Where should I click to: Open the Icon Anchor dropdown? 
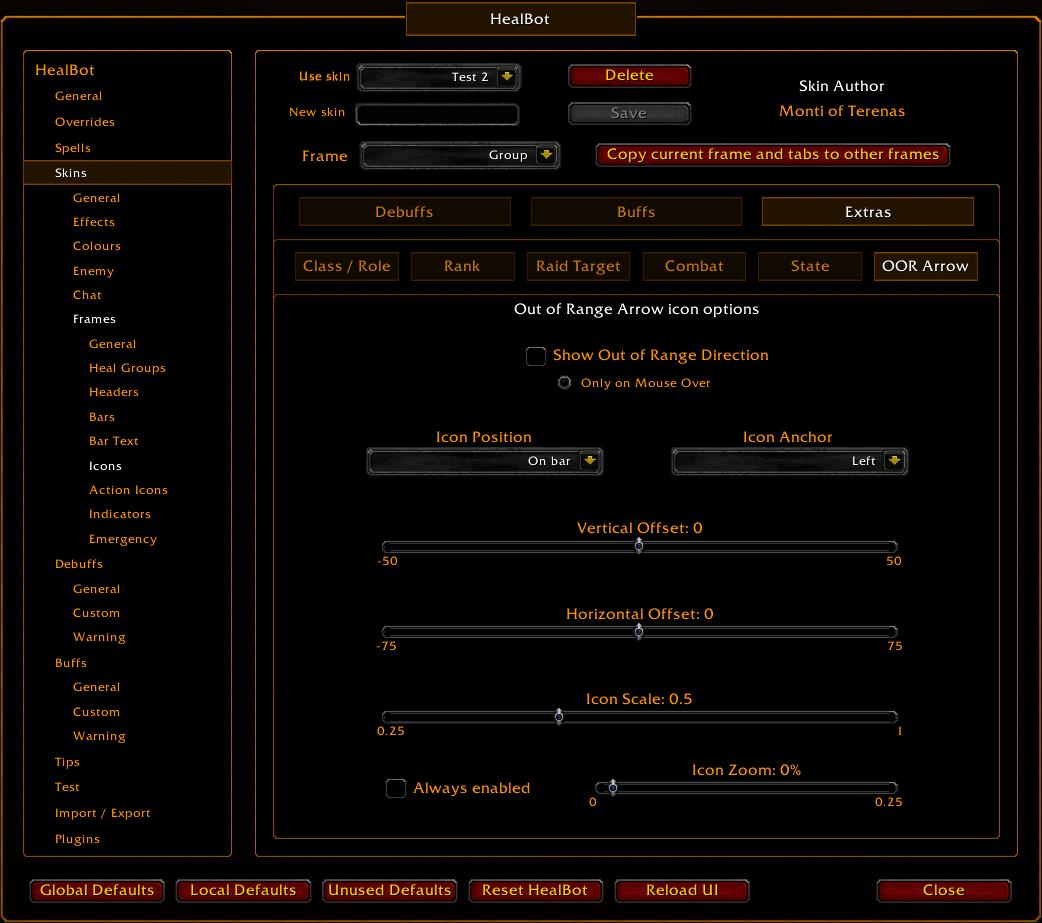pos(895,461)
